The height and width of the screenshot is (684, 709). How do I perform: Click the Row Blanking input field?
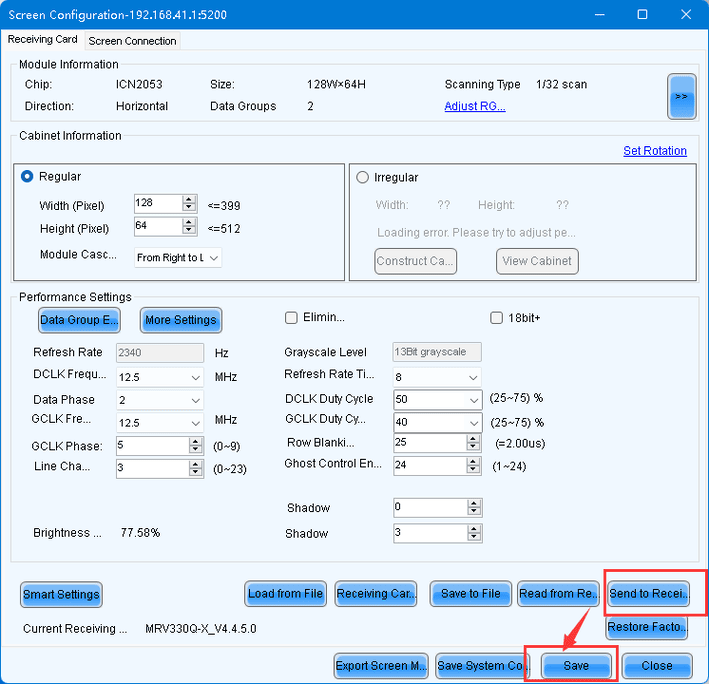click(x=430, y=443)
